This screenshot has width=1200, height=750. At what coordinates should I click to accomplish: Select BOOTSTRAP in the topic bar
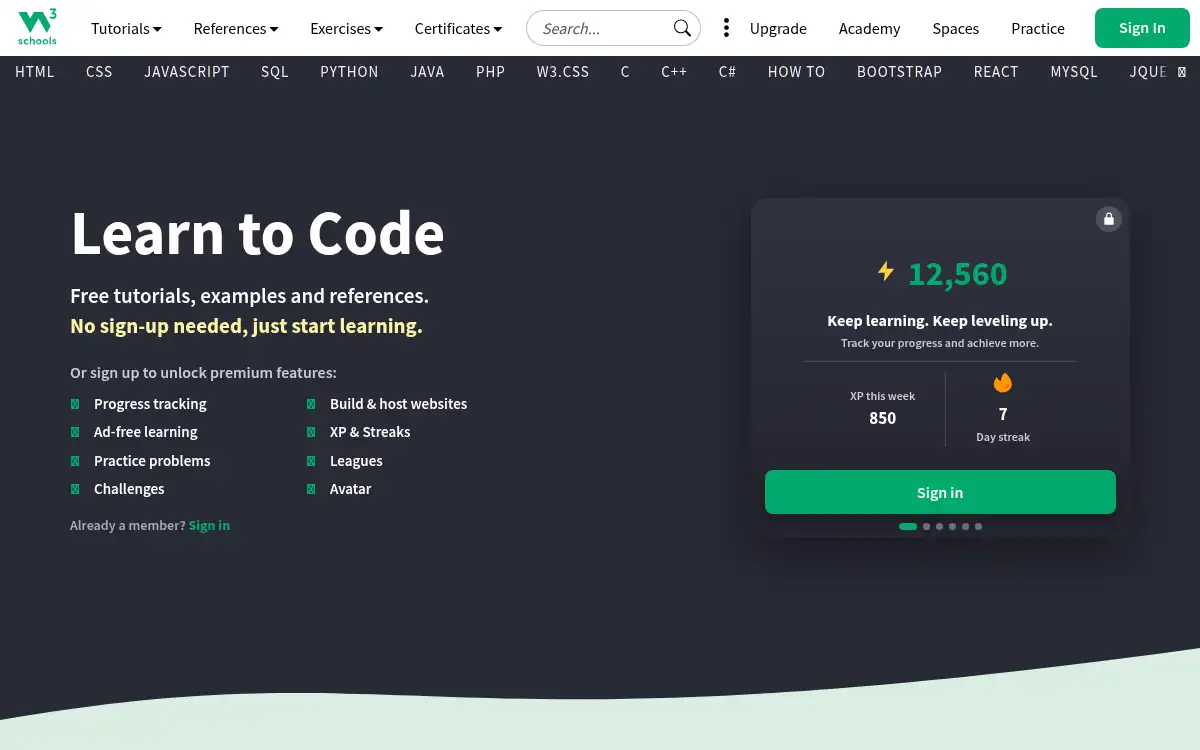(x=899, y=72)
